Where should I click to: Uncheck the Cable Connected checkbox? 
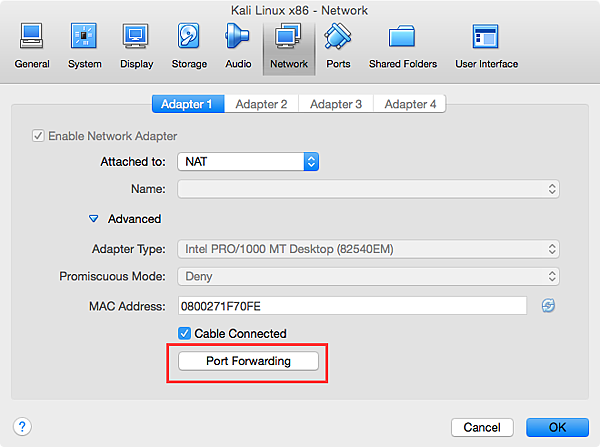coord(184,333)
